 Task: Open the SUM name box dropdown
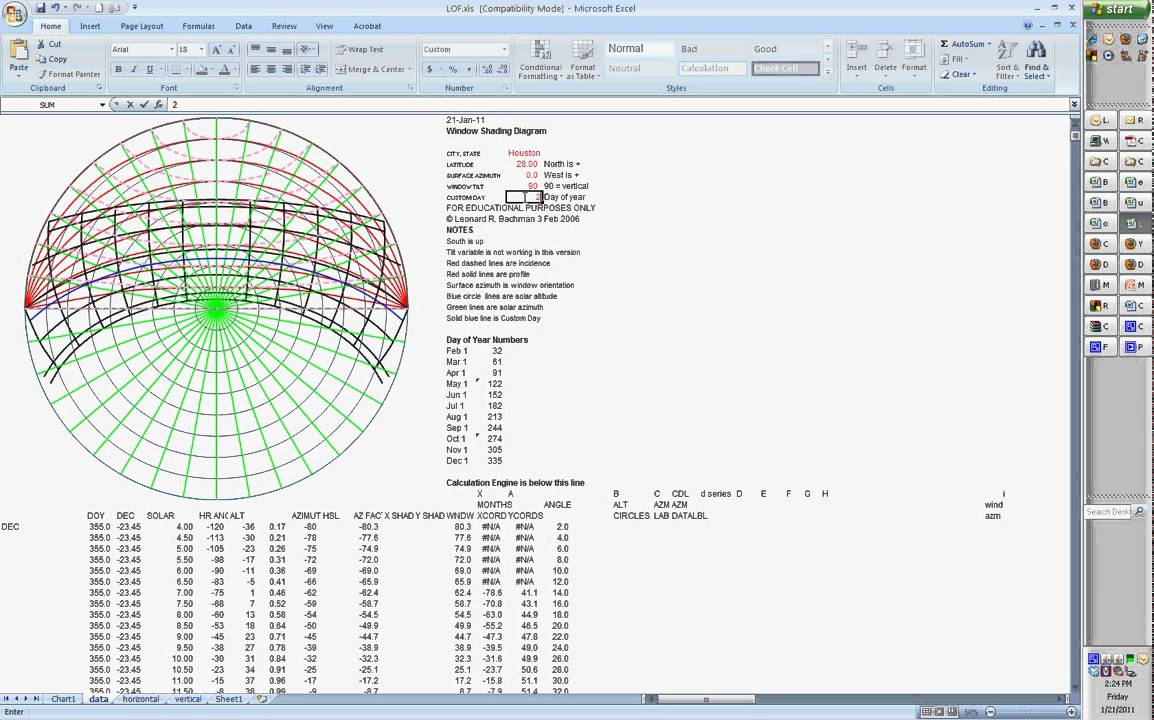coord(102,105)
